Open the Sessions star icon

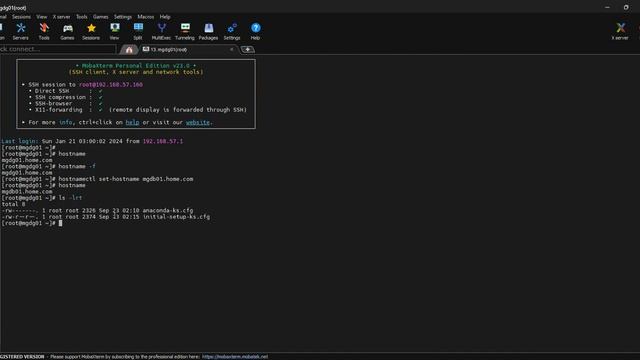point(91,31)
